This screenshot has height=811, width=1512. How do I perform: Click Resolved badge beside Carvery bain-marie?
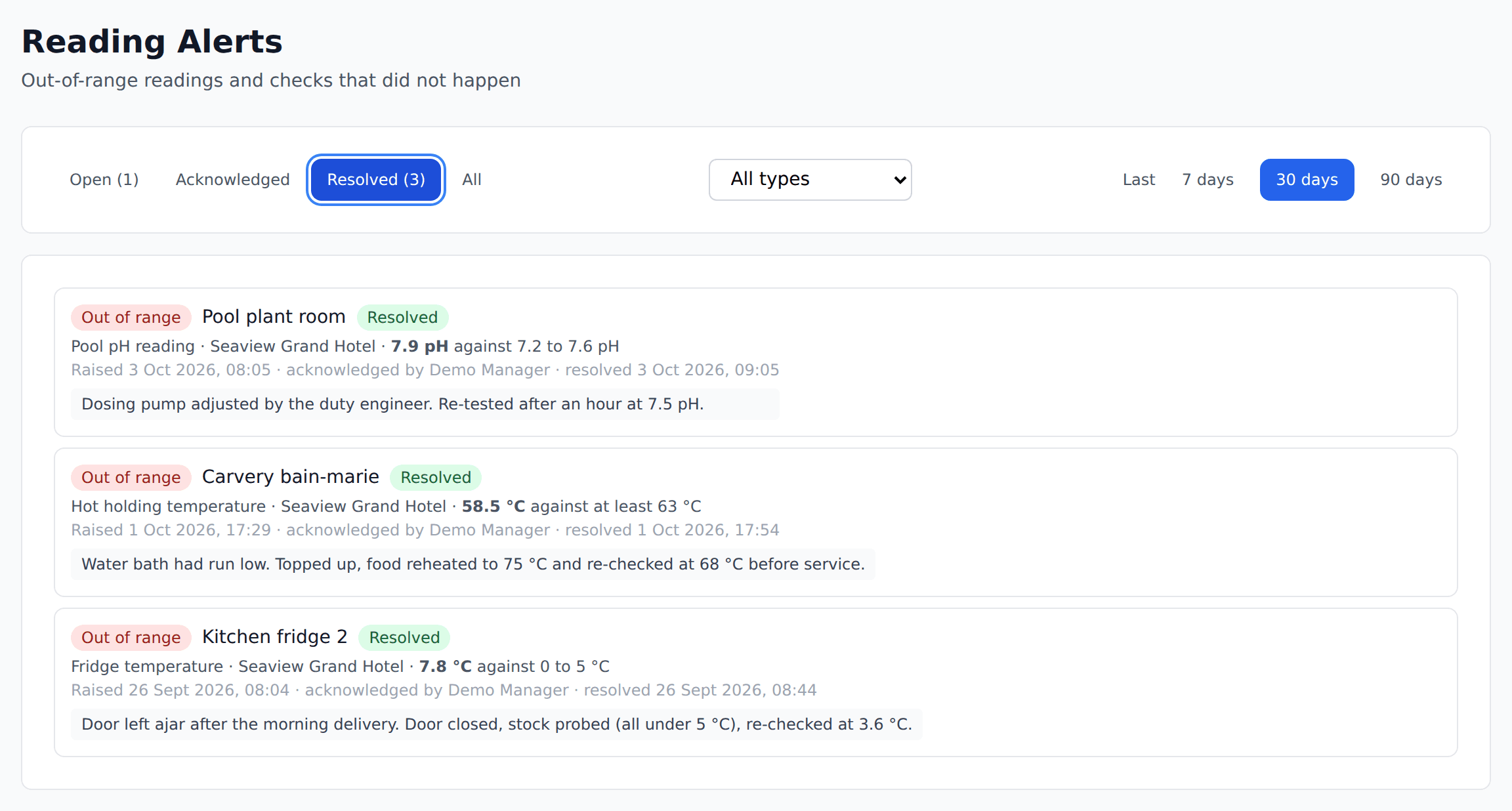point(436,478)
